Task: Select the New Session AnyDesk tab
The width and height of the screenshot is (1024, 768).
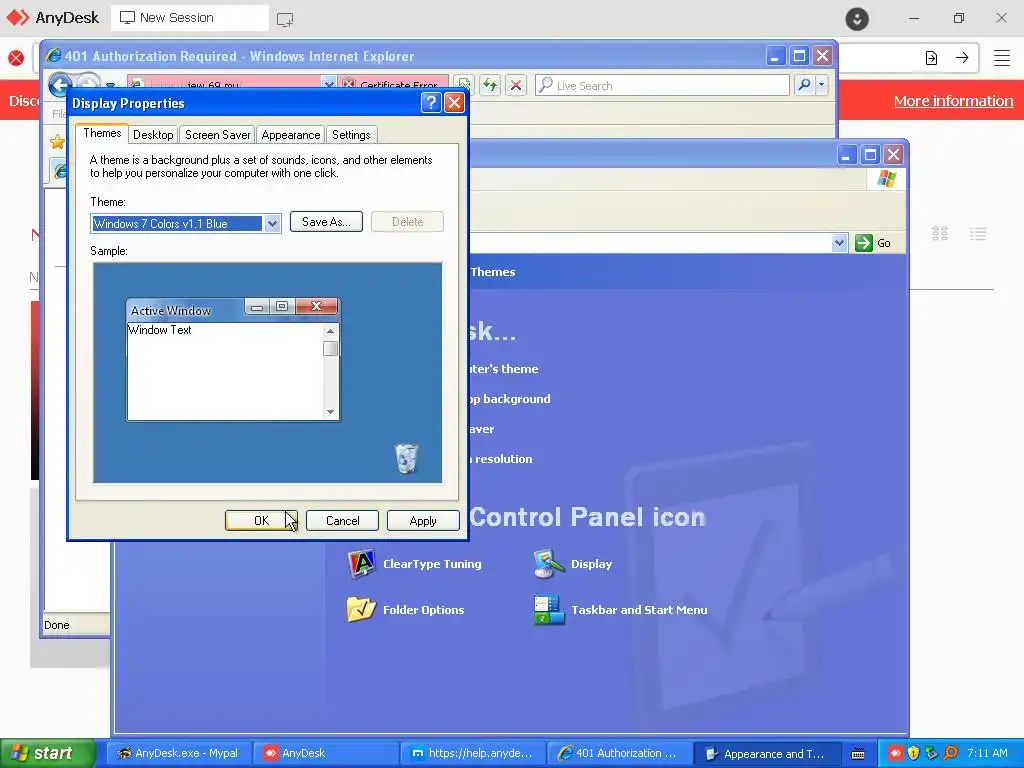Action: [x=189, y=18]
